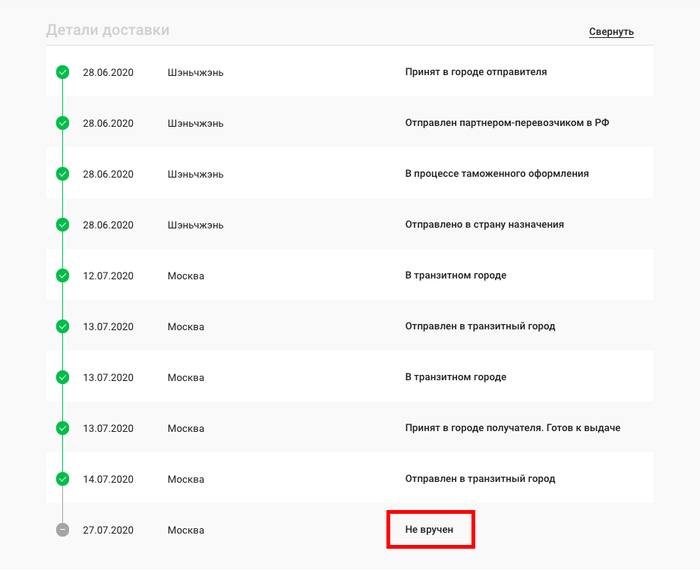Click the gray minus icon in the 27.07.2020 row
This screenshot has width=700, height=570.
62,530
